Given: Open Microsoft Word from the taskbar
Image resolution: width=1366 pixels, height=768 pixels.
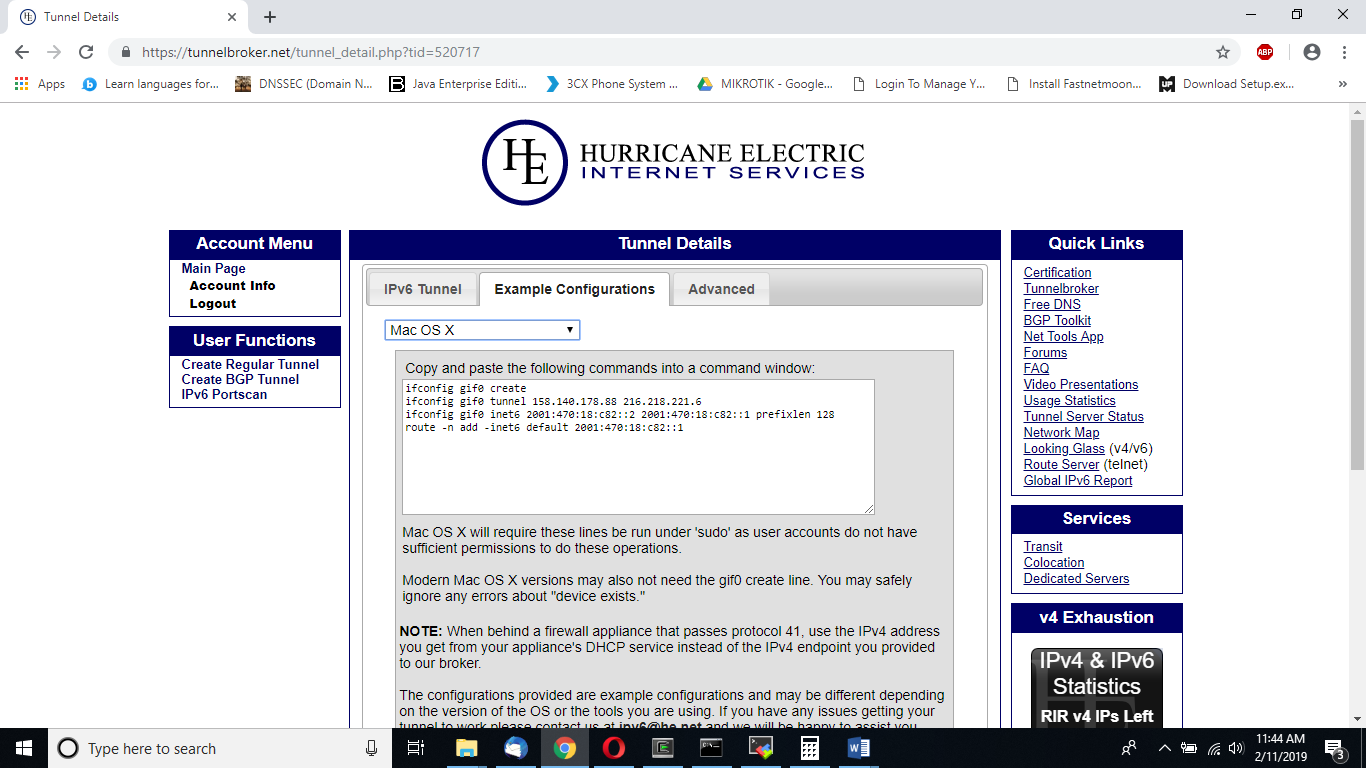Looking at the screenshot, I should (859, 748).
